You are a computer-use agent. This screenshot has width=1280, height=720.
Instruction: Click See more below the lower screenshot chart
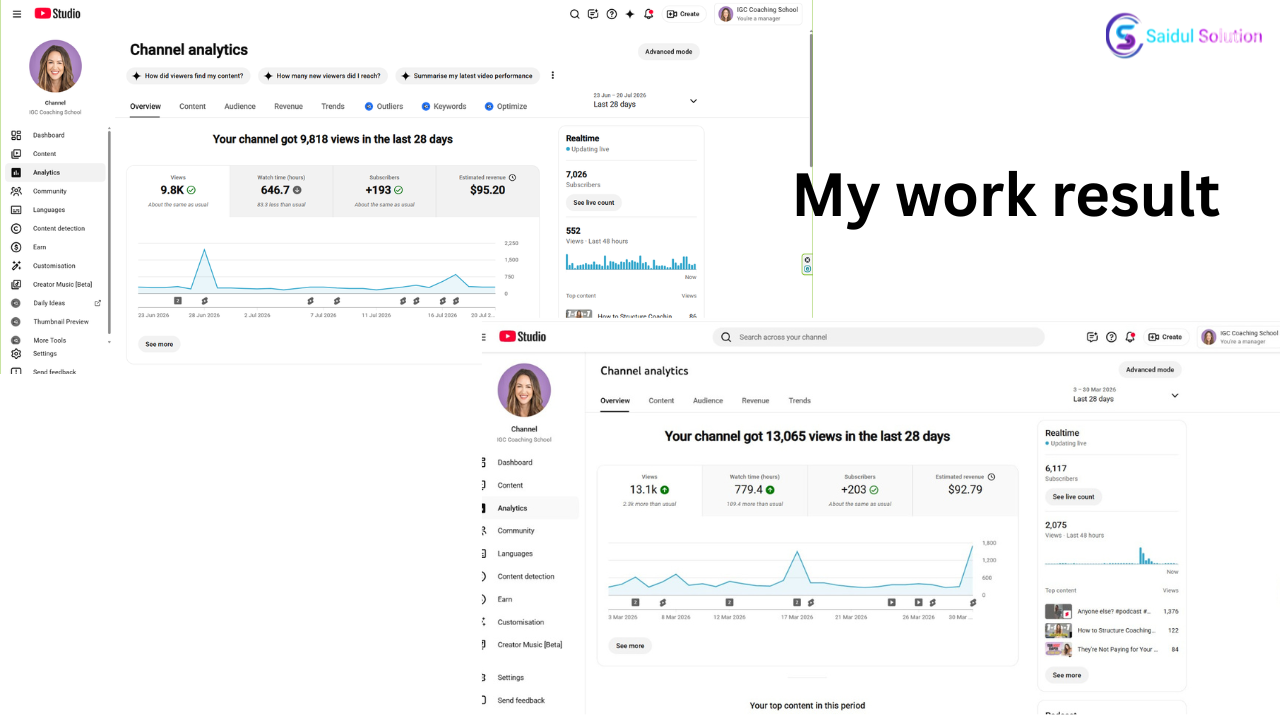pyautogui.click(x=630, y=646)
